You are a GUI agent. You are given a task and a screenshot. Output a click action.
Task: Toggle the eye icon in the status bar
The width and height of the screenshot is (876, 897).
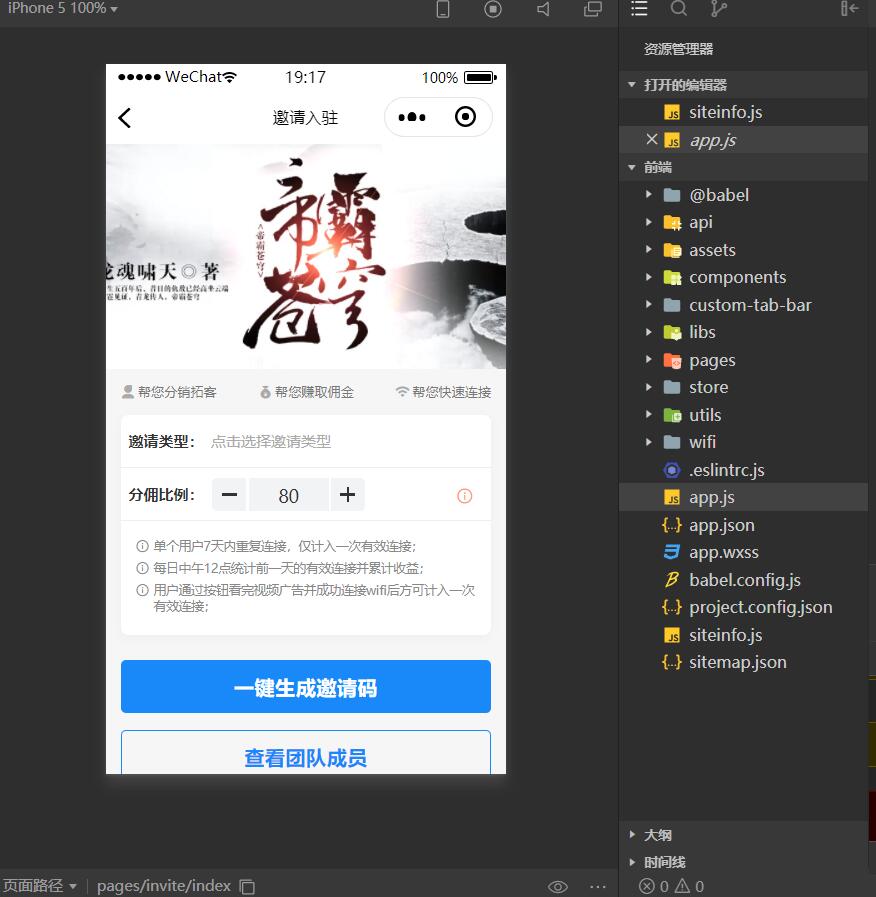click(x=557, y=886)
